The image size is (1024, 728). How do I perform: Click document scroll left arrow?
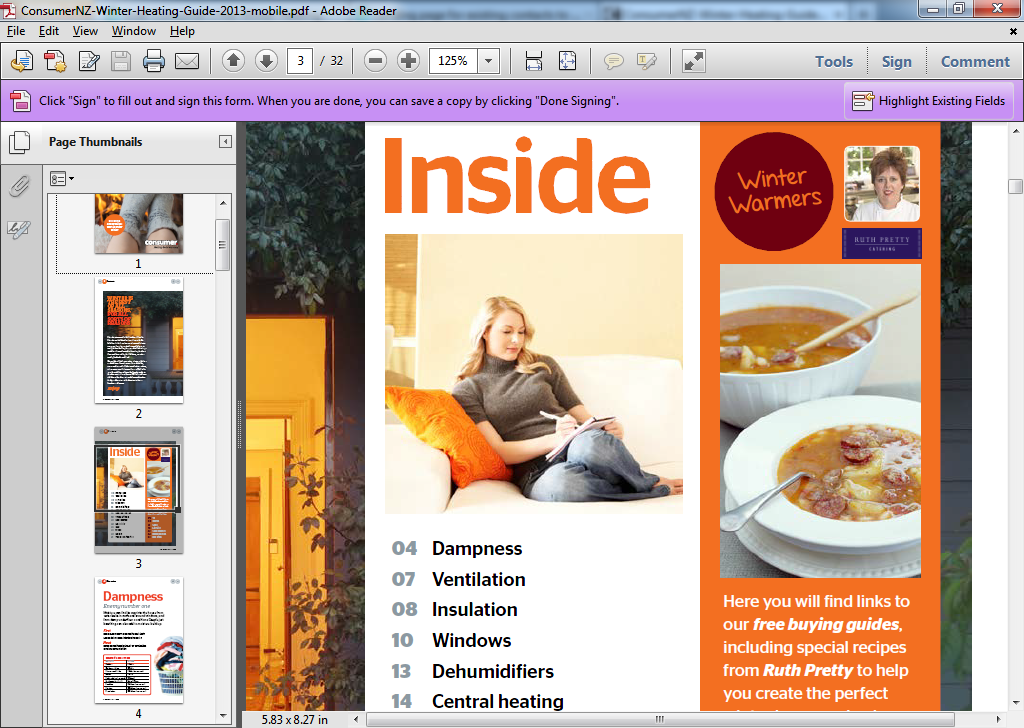pos(356,720)
